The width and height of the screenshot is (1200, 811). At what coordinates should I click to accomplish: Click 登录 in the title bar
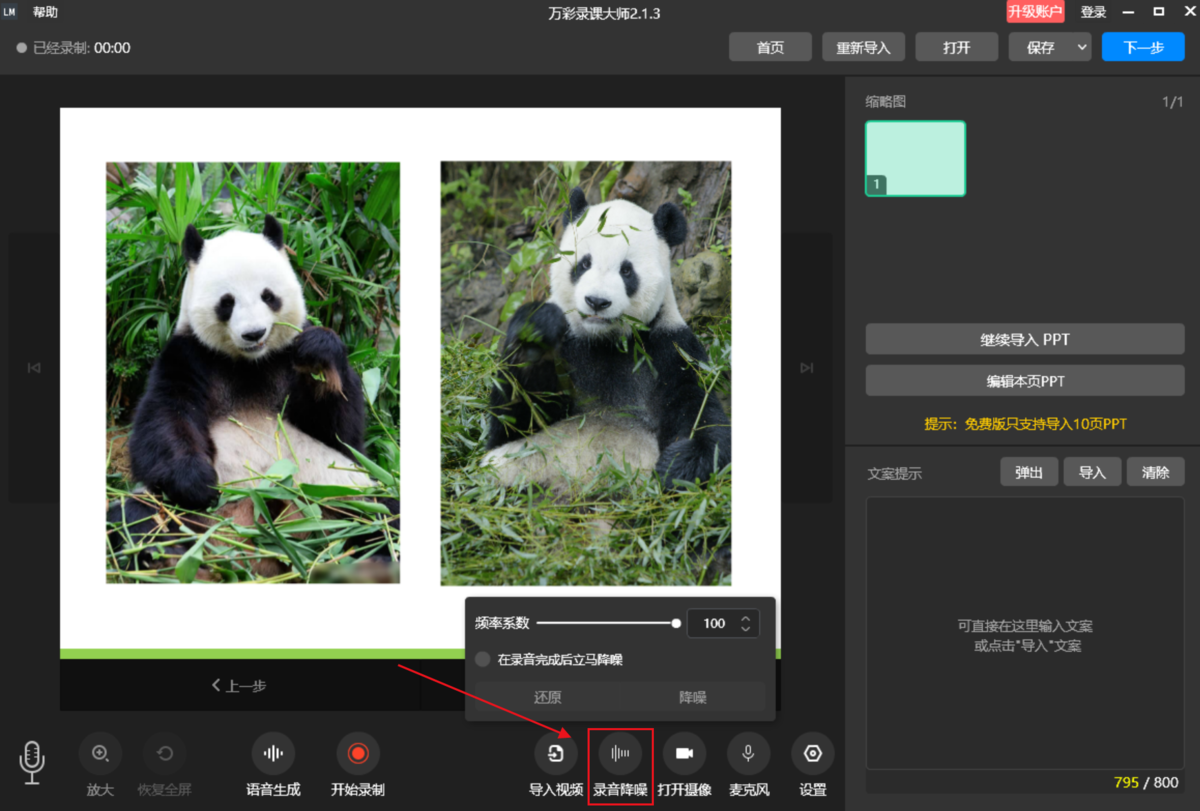coord(1093,13)
